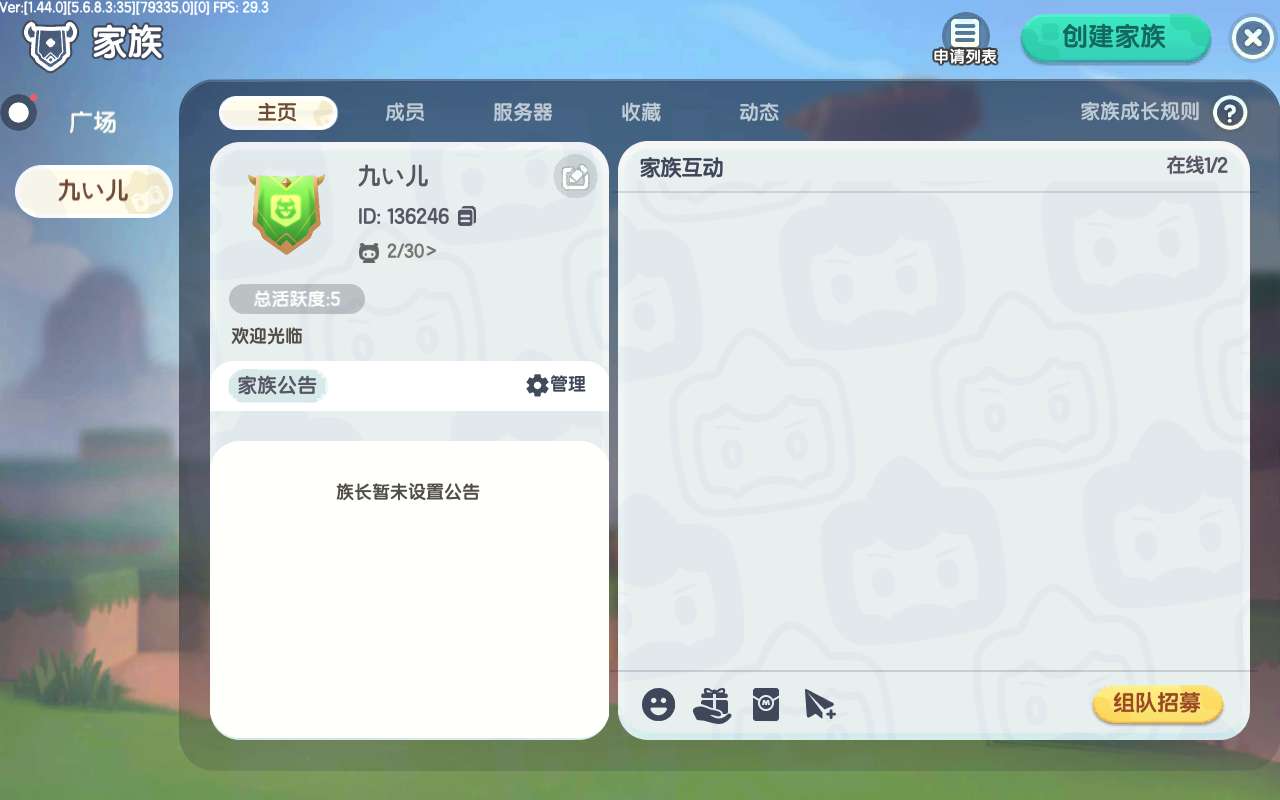Viewport: 1280px width, 800px height.
Task: Copy the family ID 136246
Action: coord(467,216)
